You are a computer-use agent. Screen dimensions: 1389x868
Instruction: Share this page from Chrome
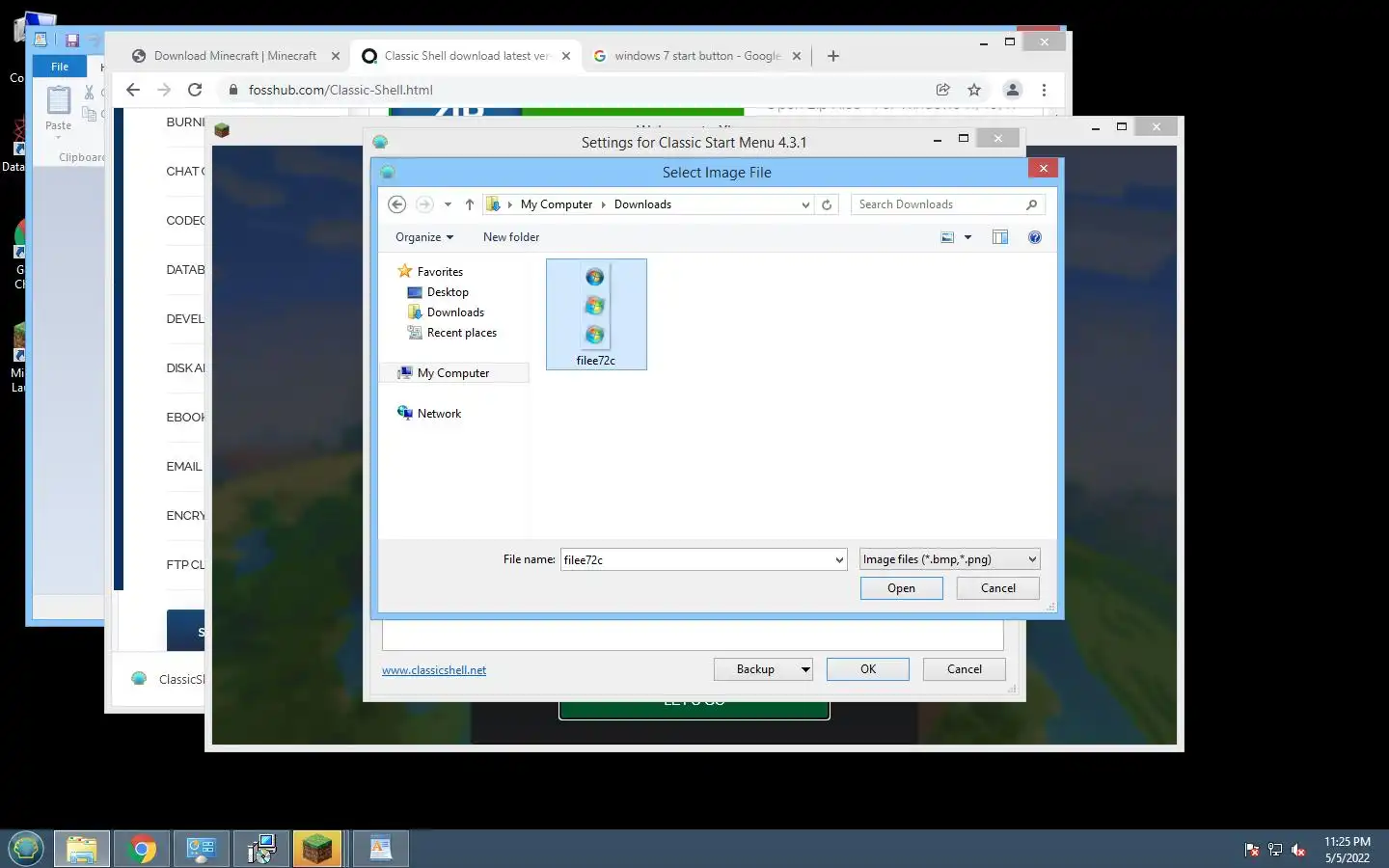[x=943, y=90]
